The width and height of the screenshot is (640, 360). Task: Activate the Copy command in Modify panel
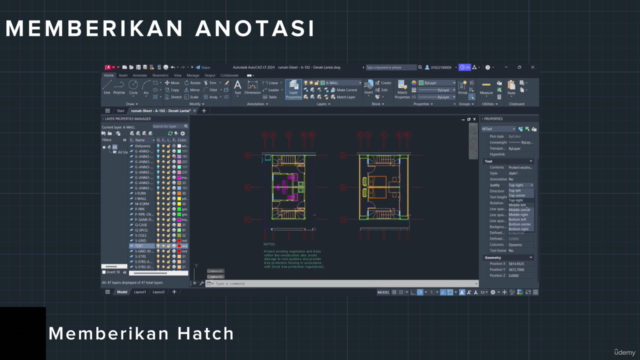tap(172, 90)
